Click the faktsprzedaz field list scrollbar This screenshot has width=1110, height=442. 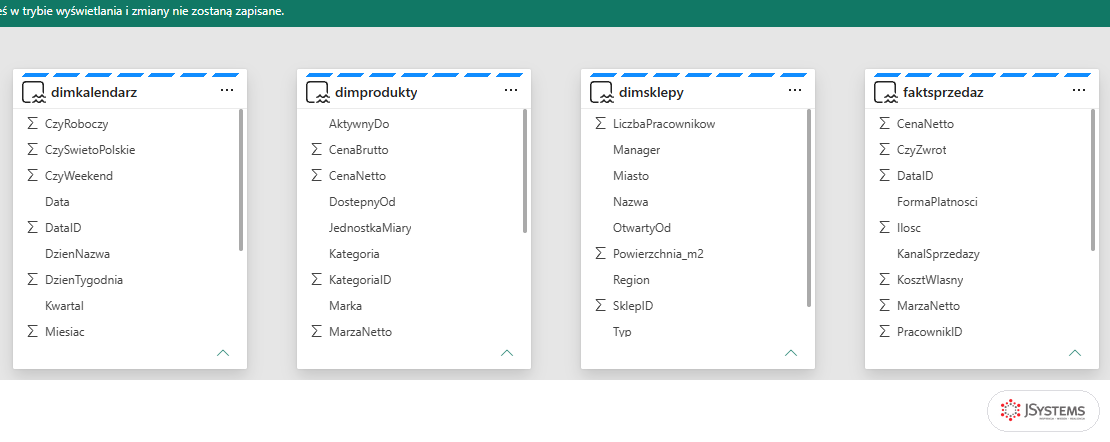click(x=1093, y=180)
